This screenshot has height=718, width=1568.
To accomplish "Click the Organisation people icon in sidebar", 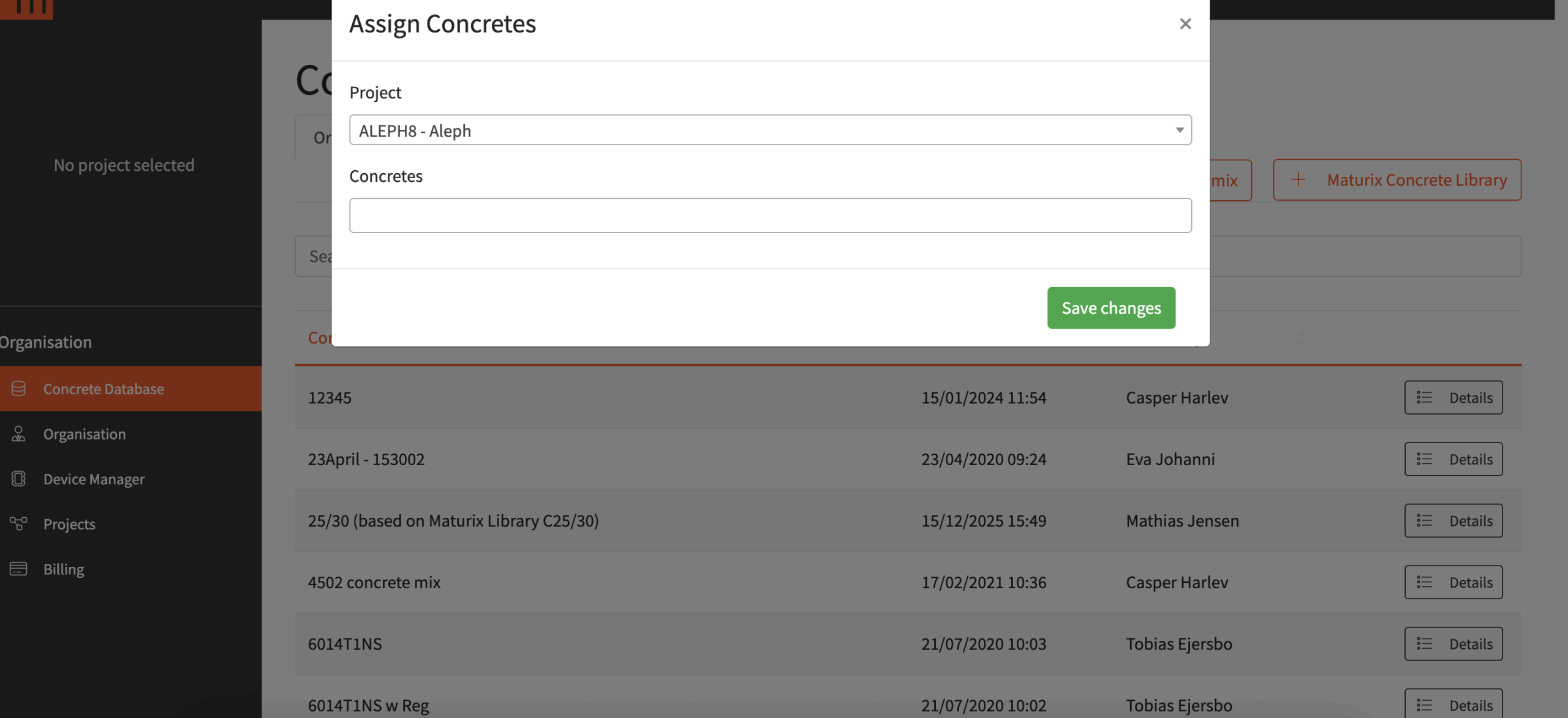I will tap(18, 433).
